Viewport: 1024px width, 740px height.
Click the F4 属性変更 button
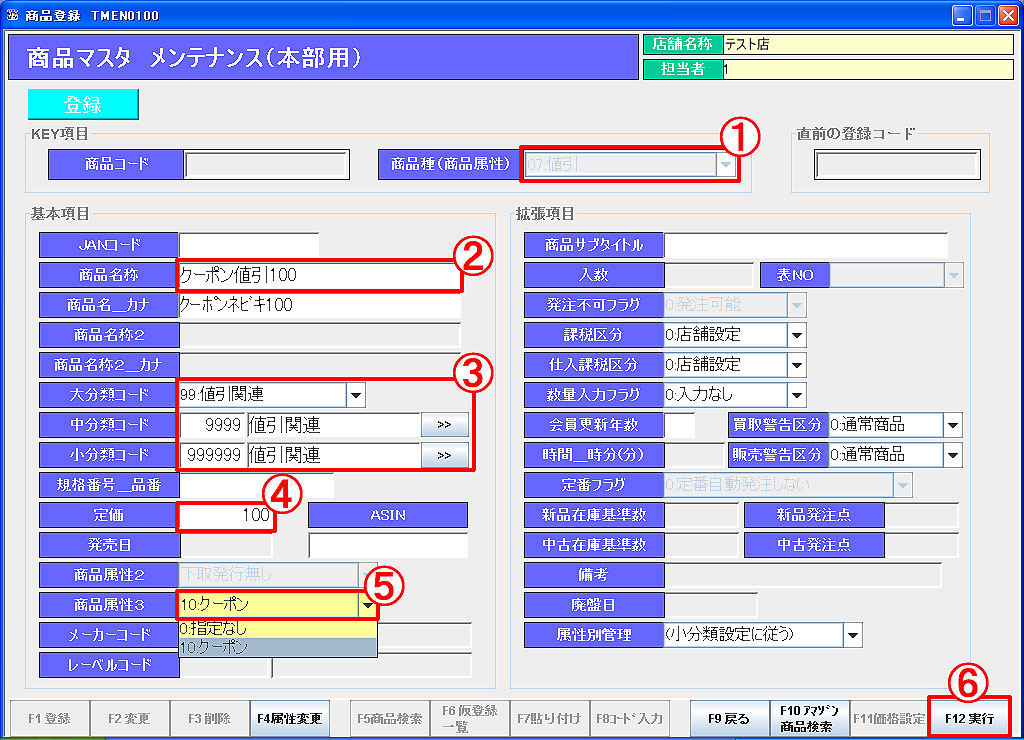click(x=290, y=718)
